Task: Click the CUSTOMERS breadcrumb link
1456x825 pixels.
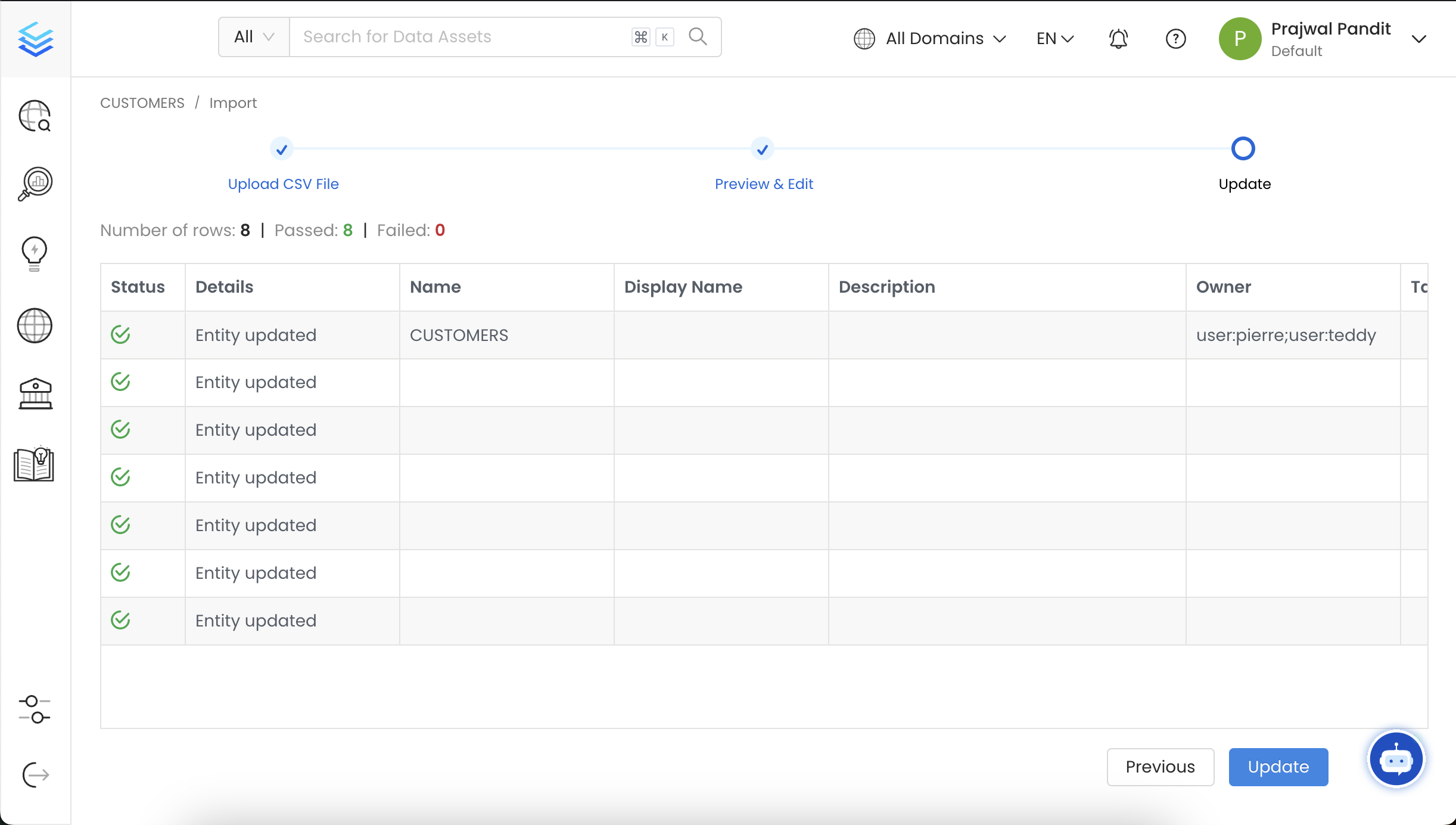Action: [x=142, y=103]
